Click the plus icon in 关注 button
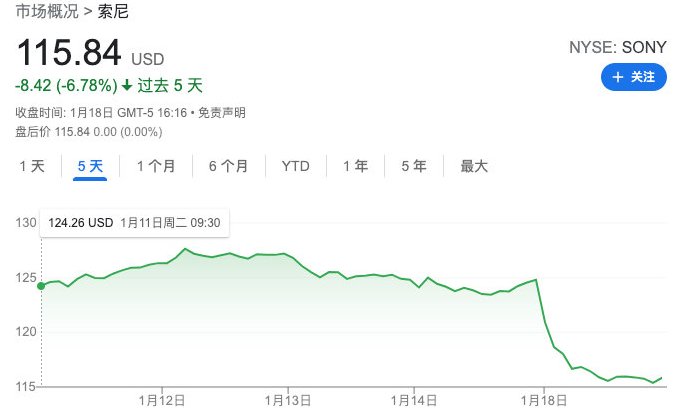 coord(619,76)
